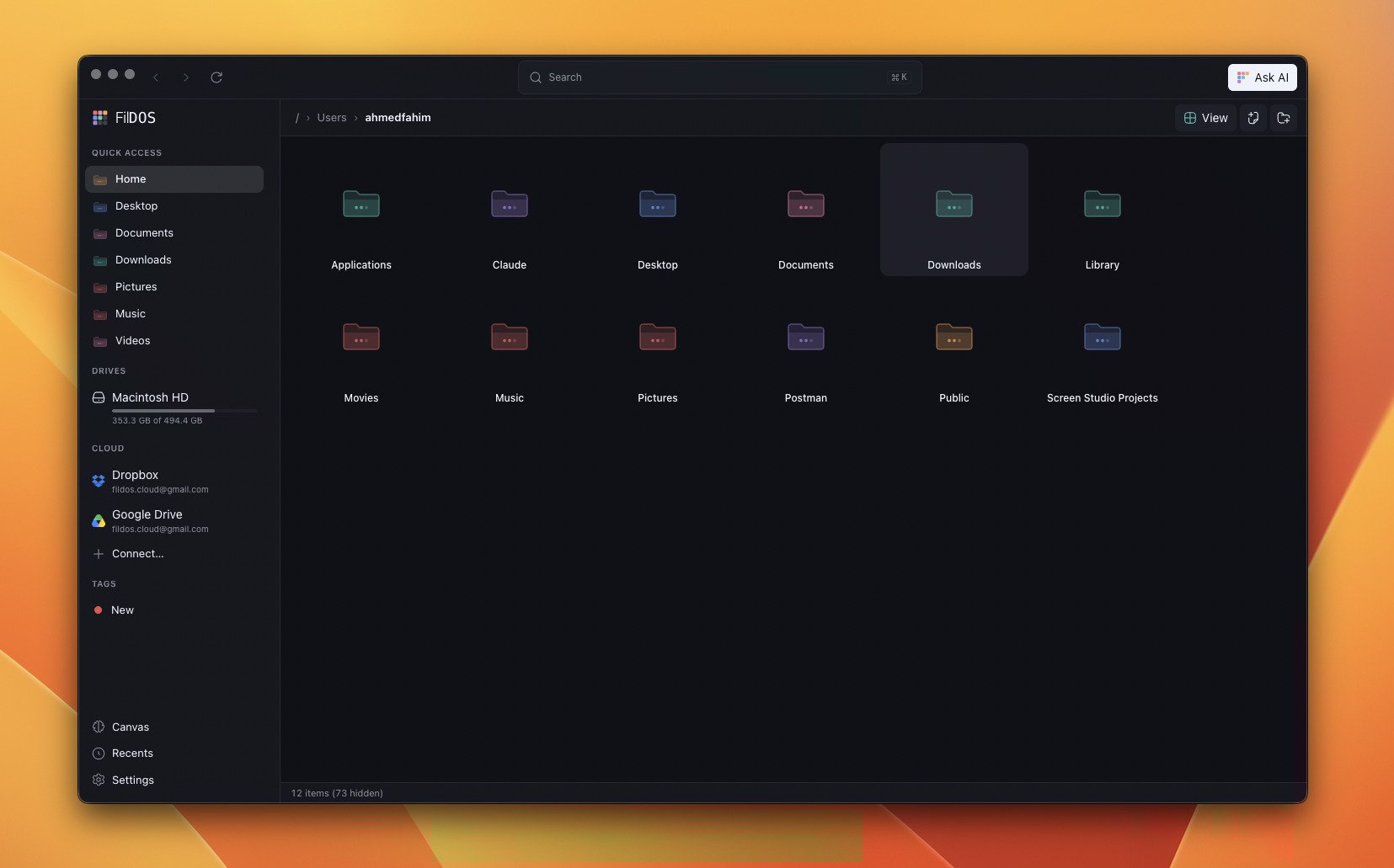This screenshot has height=868, width=1394.
Task: Open the Desktop folder in the grid
Action: point(658,204)
